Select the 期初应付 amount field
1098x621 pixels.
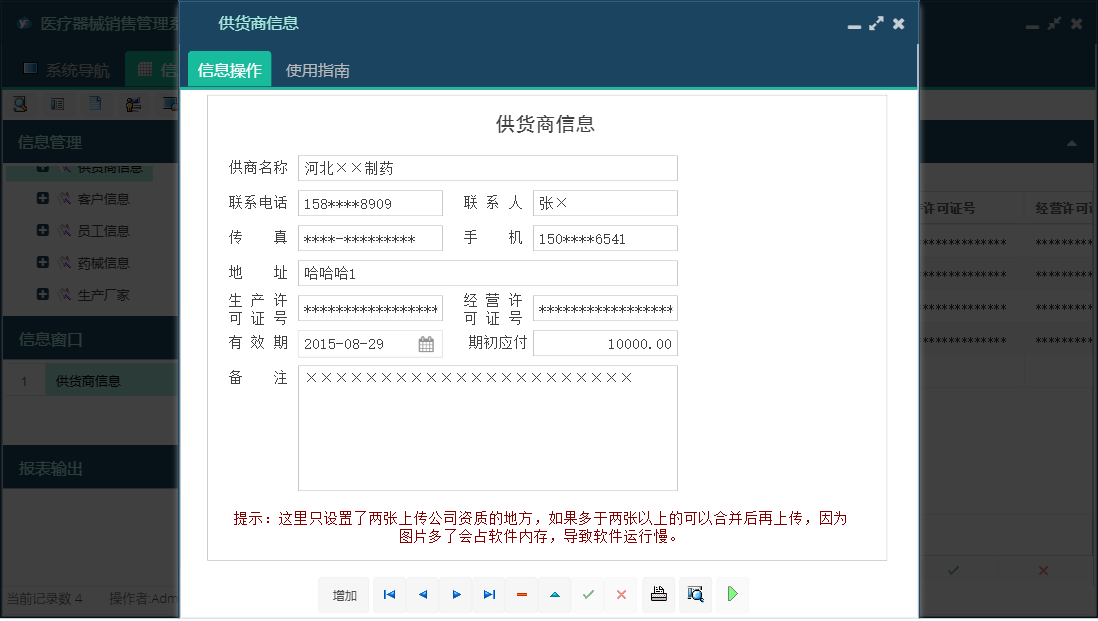pos(604,344)
